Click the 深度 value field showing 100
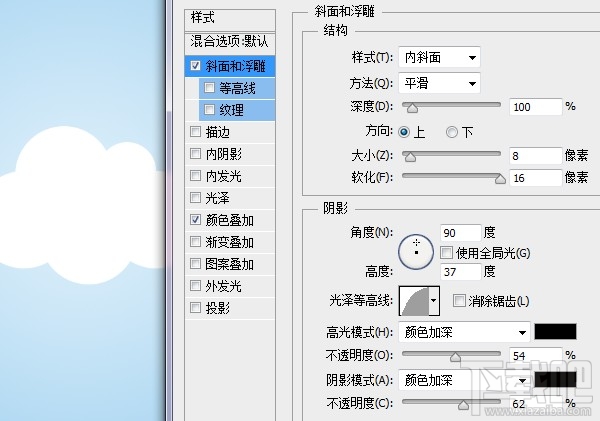This screenshot has height=421, width=600. (536, 107)
